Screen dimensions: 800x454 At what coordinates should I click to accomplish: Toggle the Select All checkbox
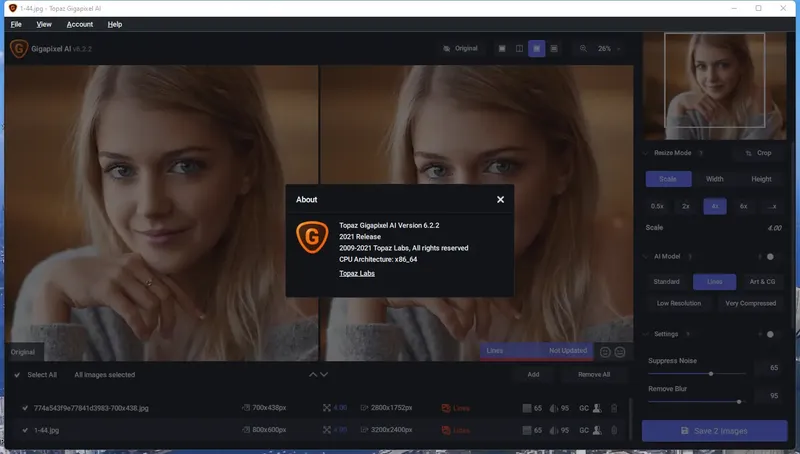17,375
